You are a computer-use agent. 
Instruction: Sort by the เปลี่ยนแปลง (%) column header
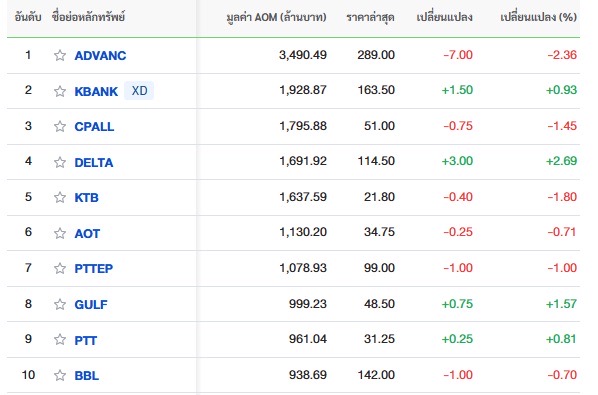(539, 17)
